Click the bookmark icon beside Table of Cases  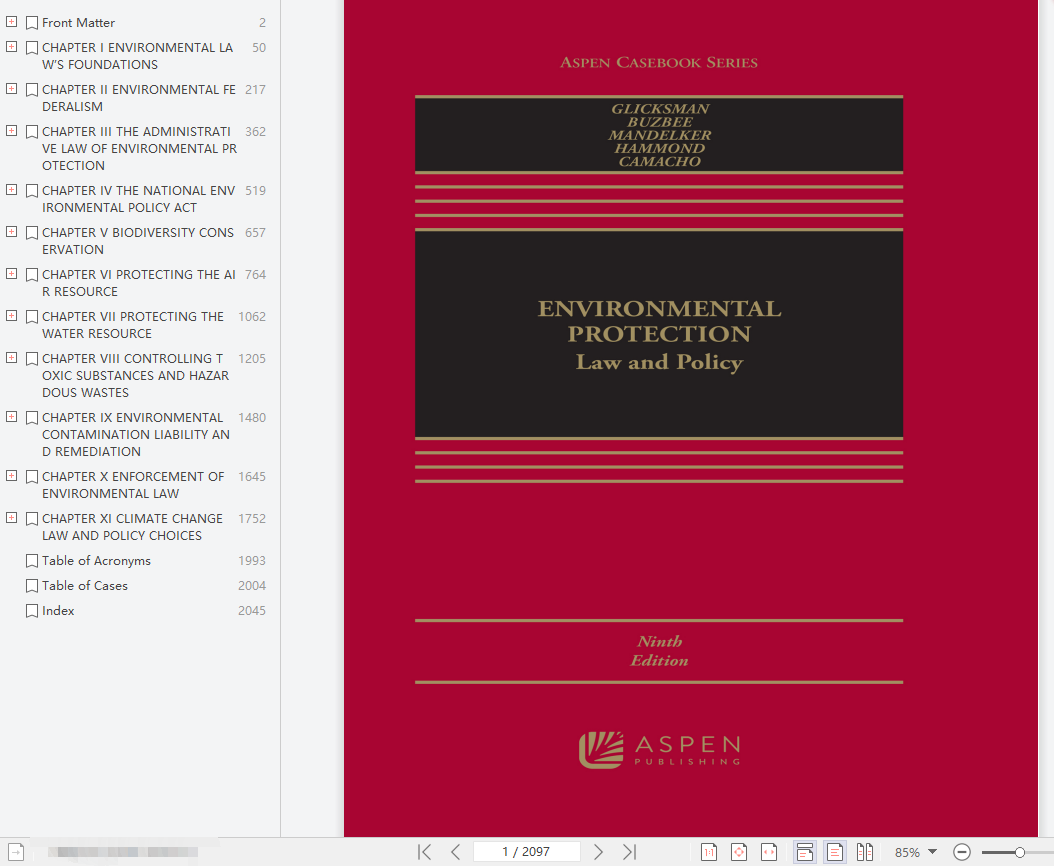coord(32,586)
